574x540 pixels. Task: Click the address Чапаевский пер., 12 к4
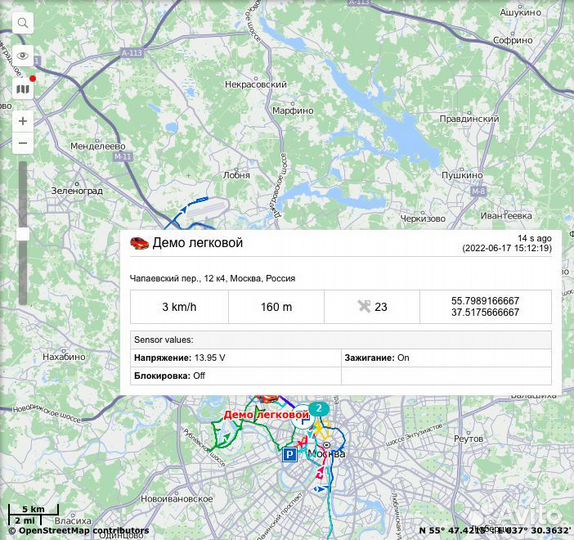pos(212,278)
